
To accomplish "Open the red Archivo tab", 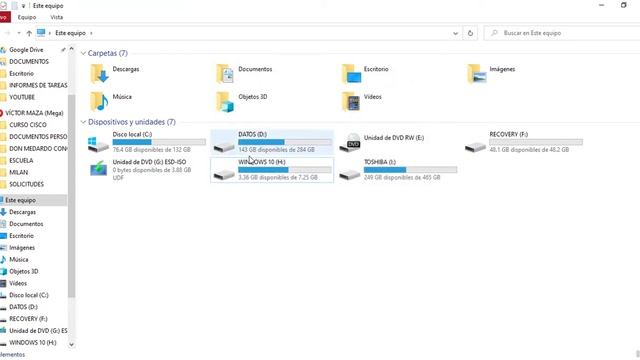I will (x=5, y=17).
